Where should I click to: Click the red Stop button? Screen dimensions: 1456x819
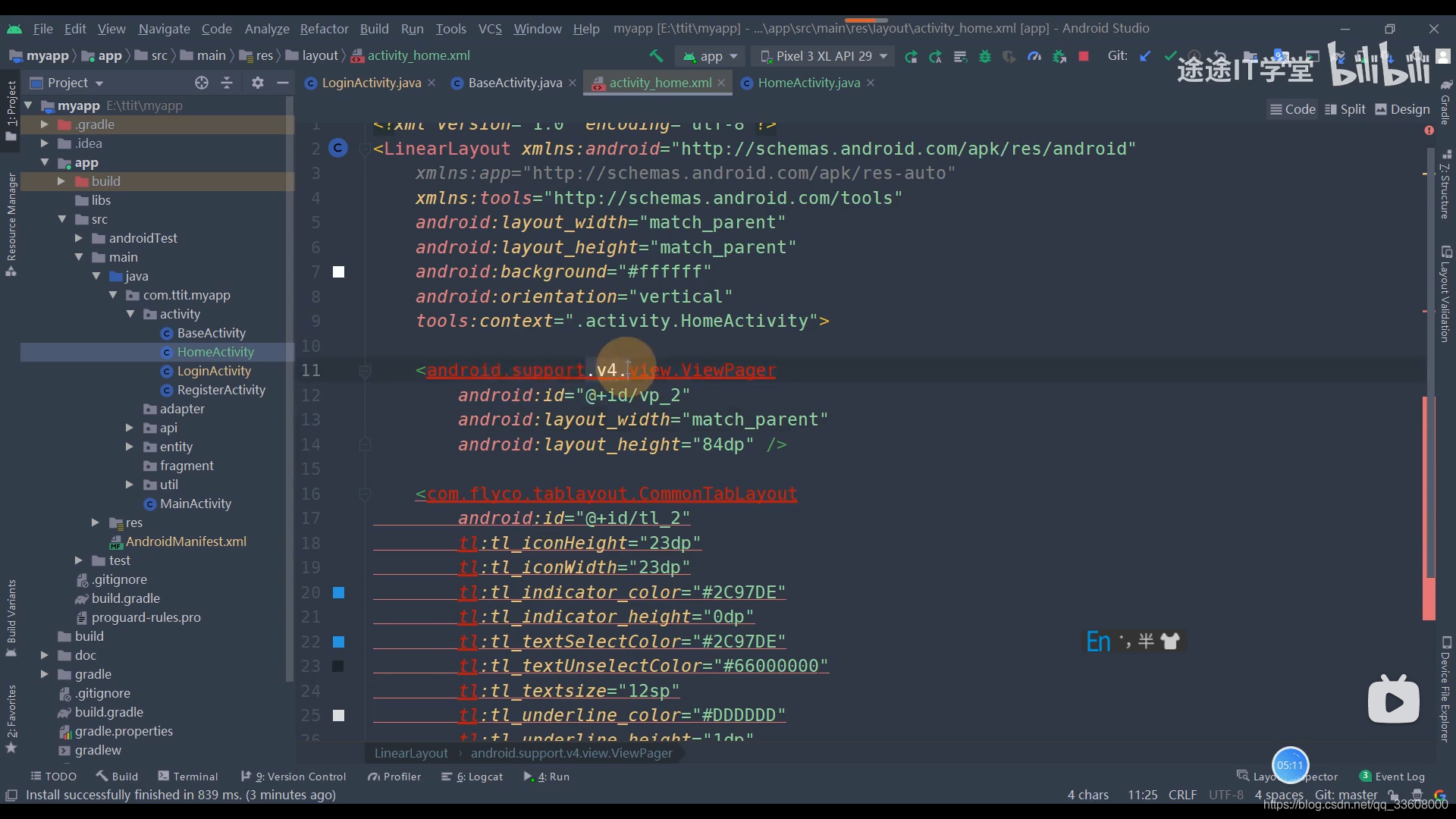1084,56
